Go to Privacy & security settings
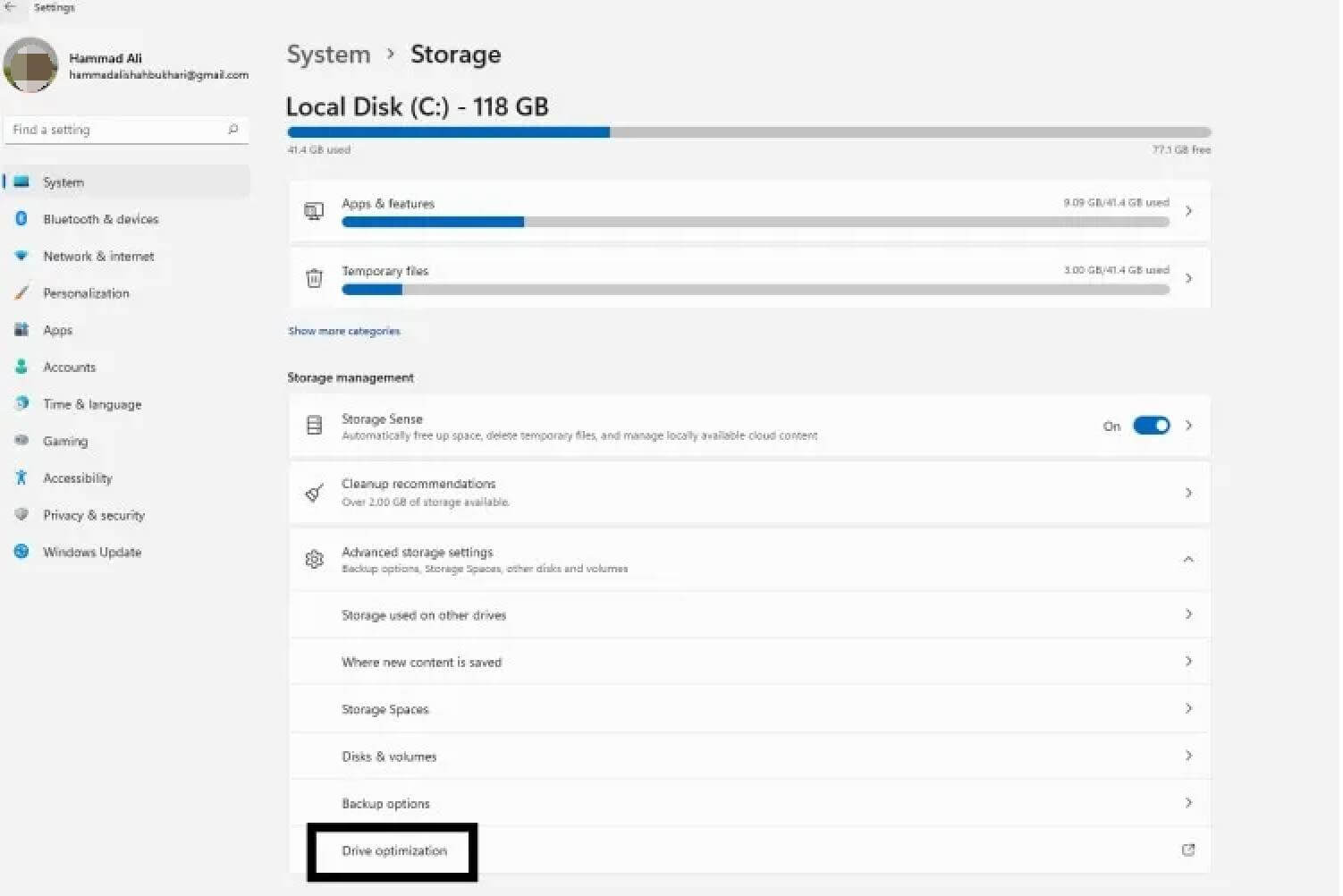1343x896 pixels. [x=94, y=515]
